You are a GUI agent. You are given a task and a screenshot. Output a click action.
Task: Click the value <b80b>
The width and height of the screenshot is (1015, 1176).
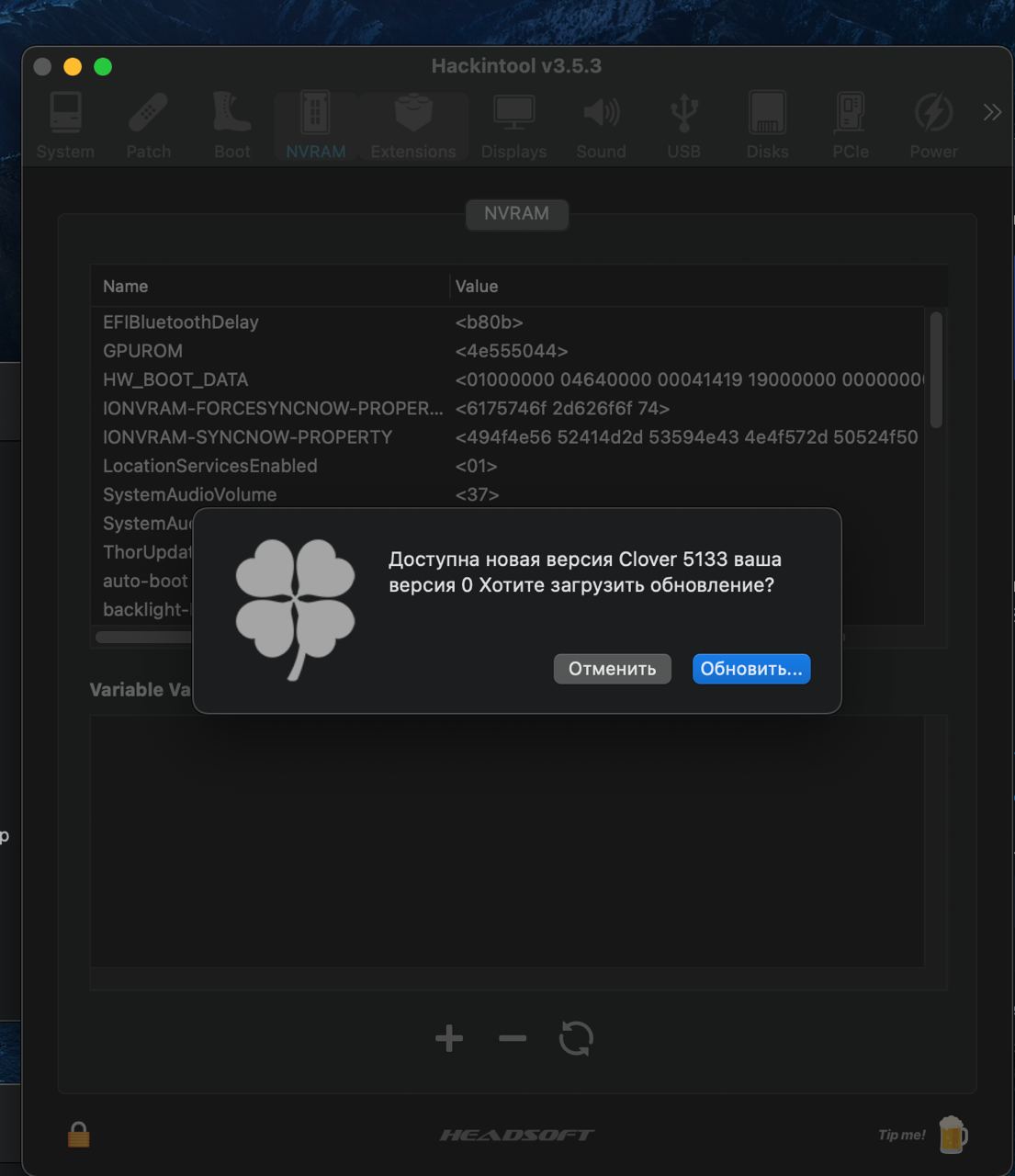coord(489,322)
